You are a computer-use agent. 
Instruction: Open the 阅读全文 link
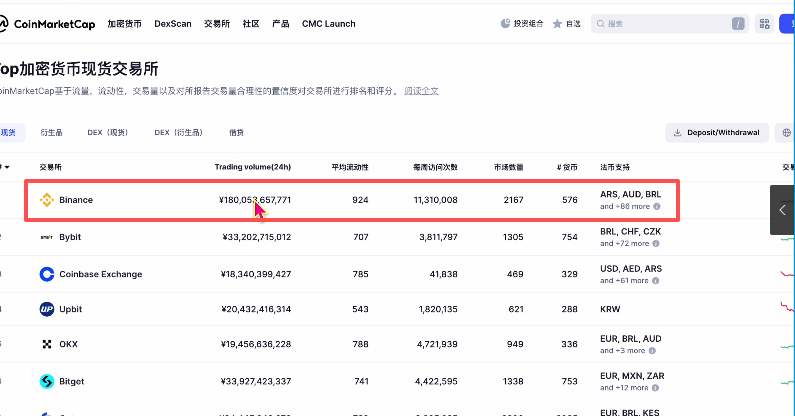coord(421,91)
